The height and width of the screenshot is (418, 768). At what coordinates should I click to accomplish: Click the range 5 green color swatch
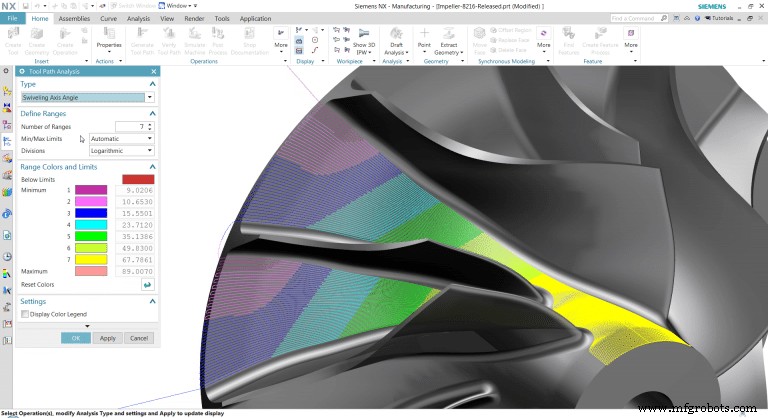(x=91, y=236)
